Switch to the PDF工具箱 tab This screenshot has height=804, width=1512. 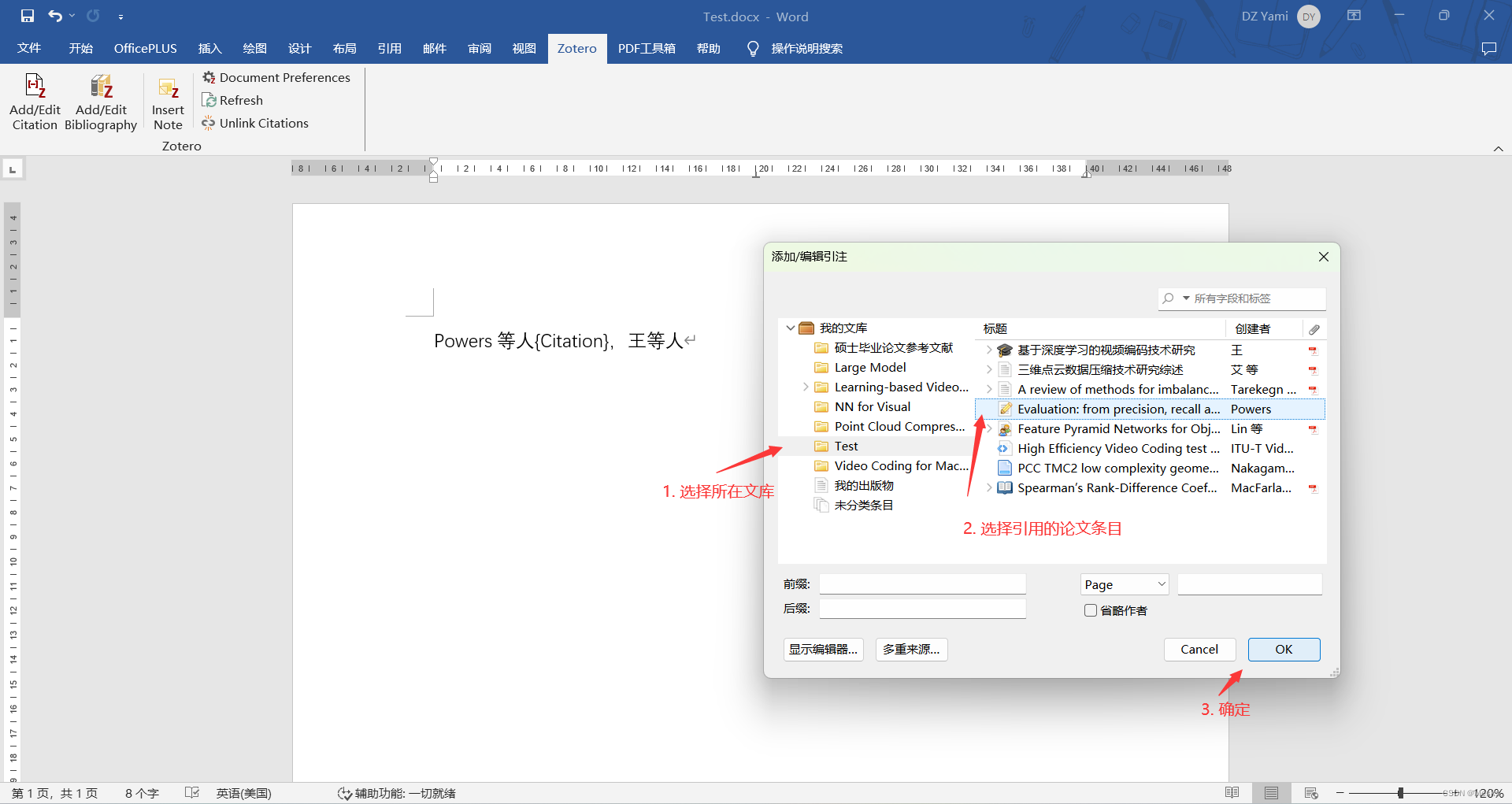point(647,49)
